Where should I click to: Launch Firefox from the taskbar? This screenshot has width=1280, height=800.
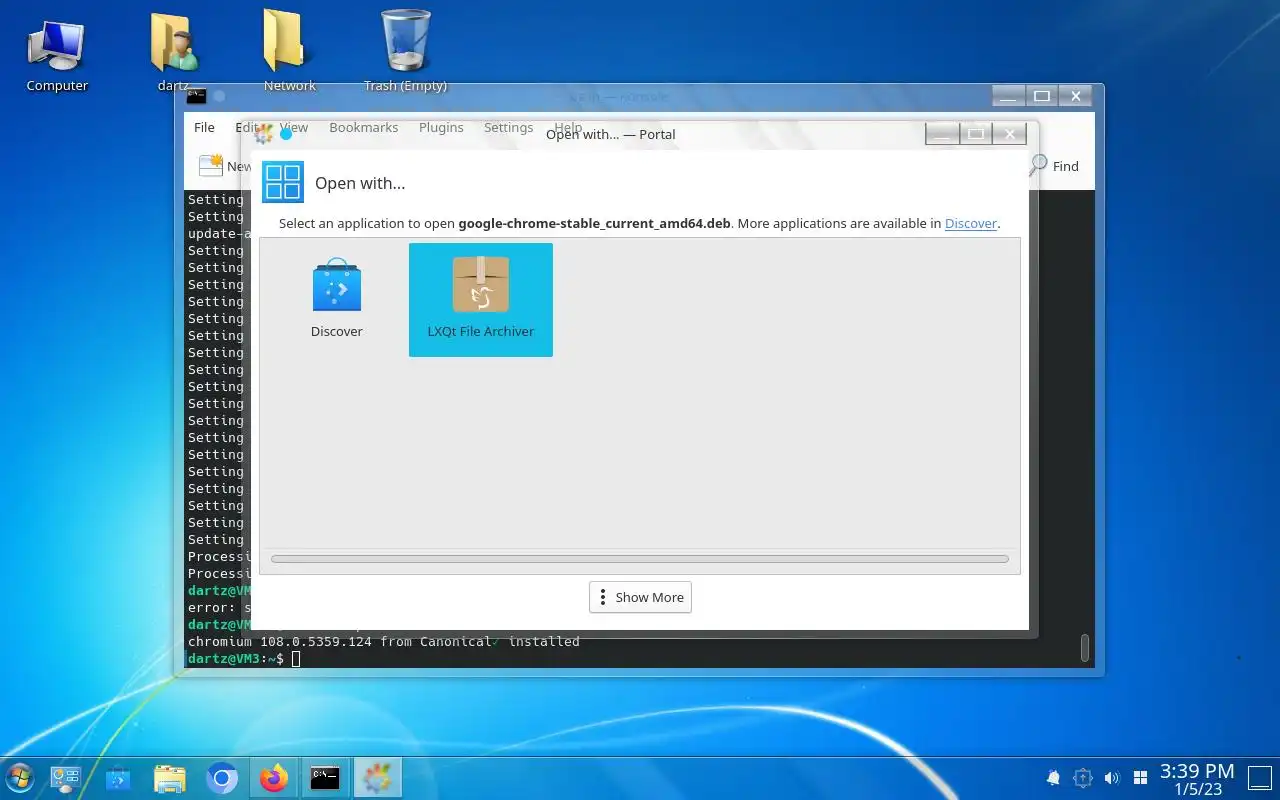[x=273, y=778]
